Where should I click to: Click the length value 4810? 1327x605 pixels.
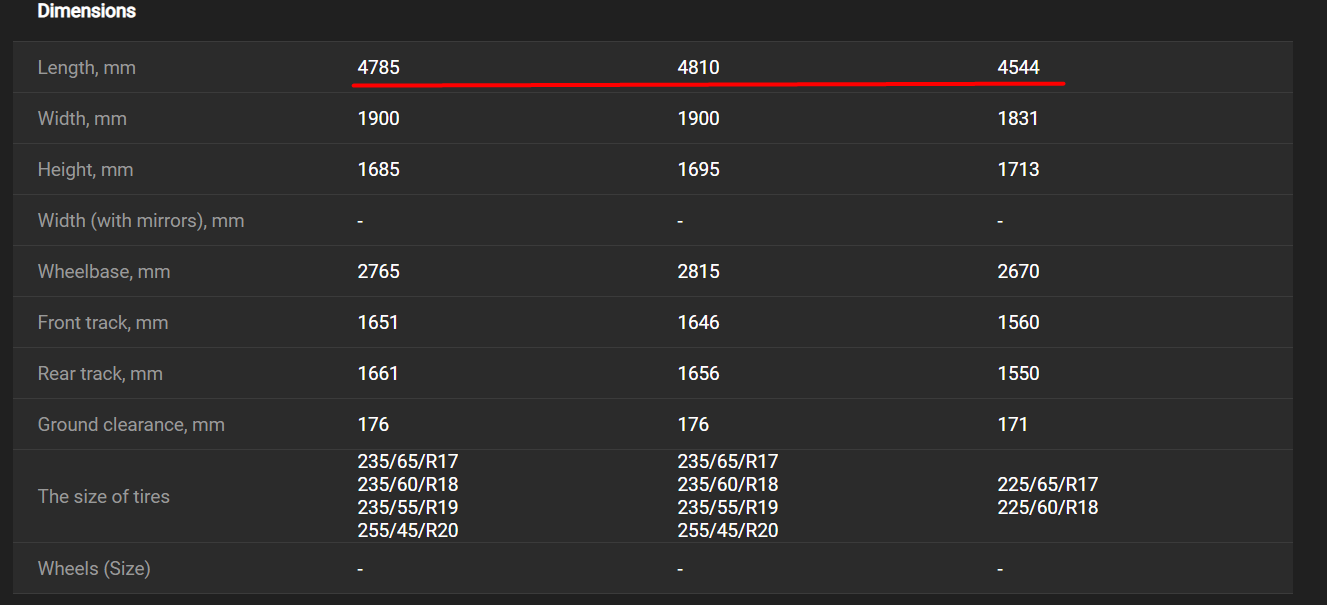[699, 68]
